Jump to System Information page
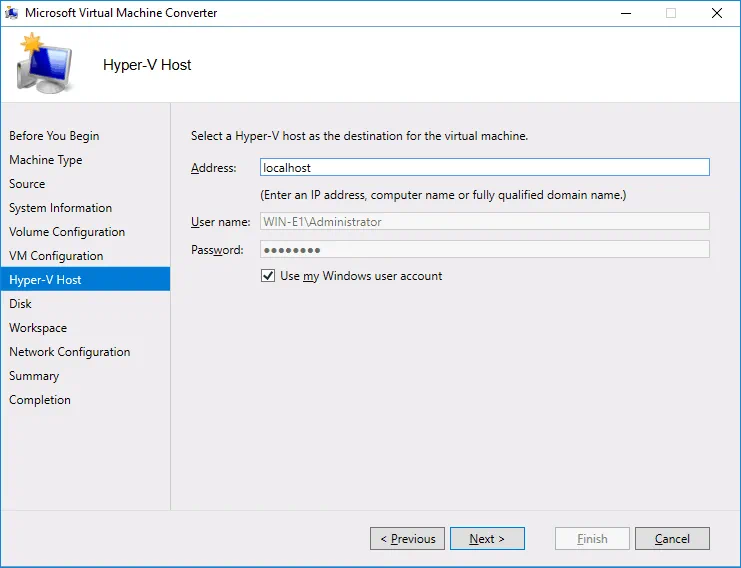Screen dimensions: 741x568 (x=60, y=208)
